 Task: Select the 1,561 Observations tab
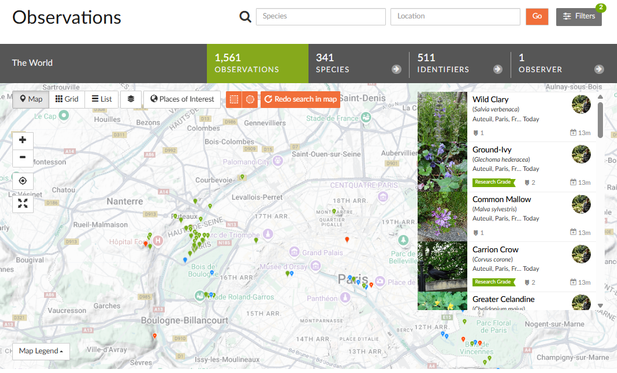click(258, 63)
